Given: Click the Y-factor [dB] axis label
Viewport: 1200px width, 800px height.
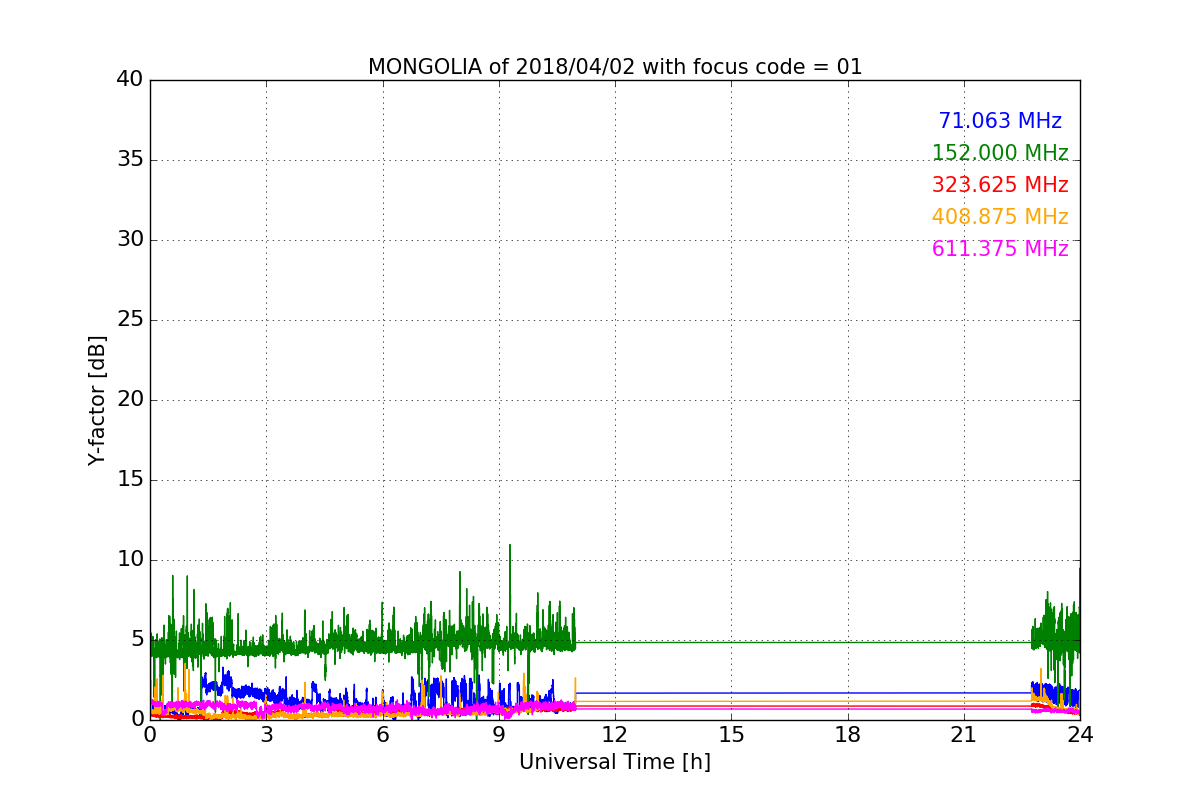Looking at the screenshot, I should click(97, 400).
